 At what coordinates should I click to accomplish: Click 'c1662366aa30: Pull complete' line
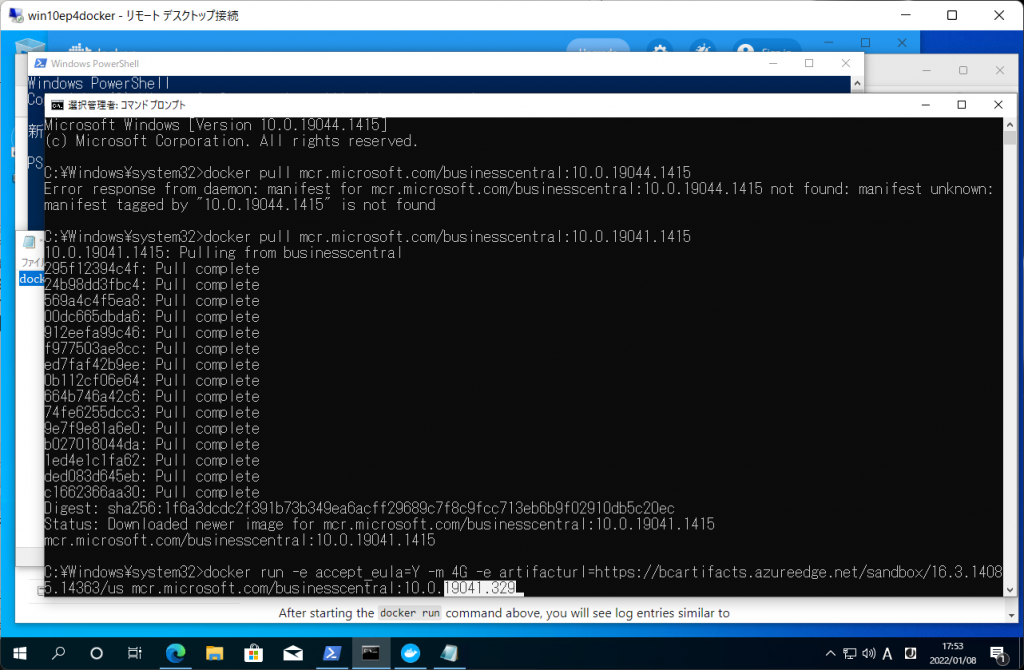[152, 492]
